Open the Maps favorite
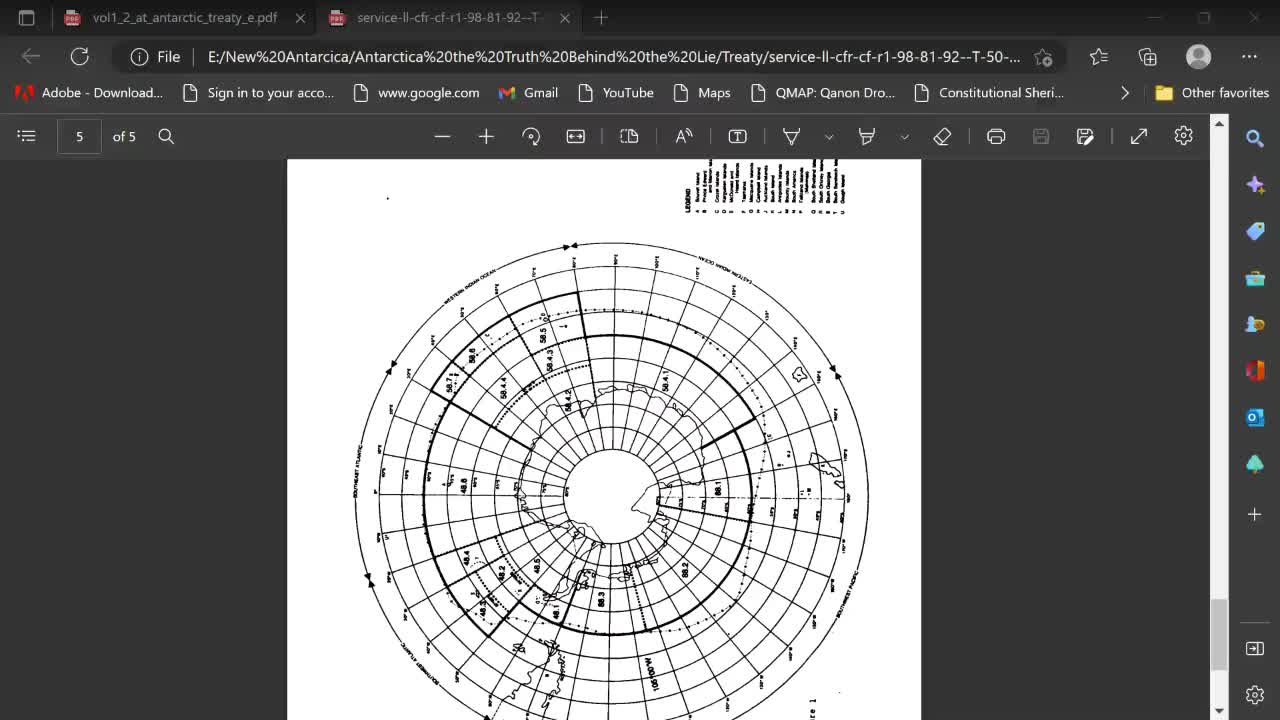The width and height of the screenshot is (1280, 720). click(702, 93)
